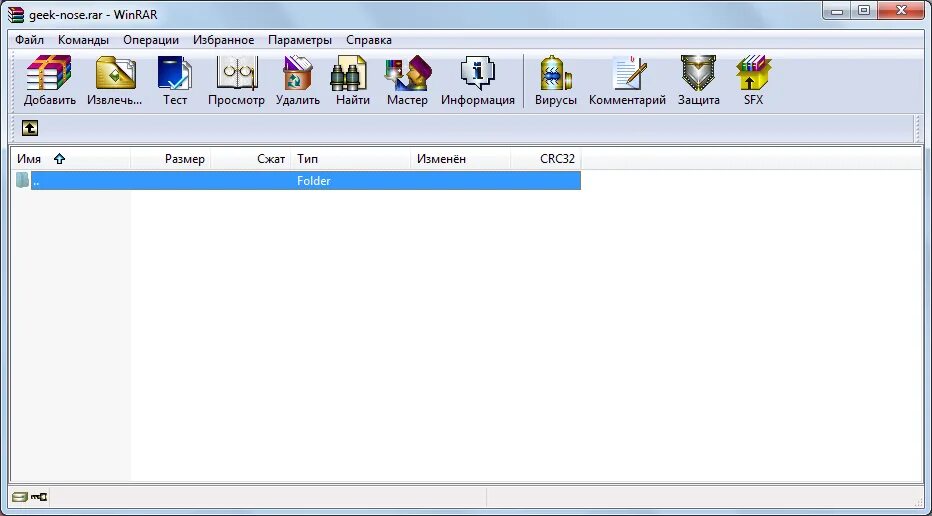Open the Просмотр (View) toolbar icon

click(237, 73)
